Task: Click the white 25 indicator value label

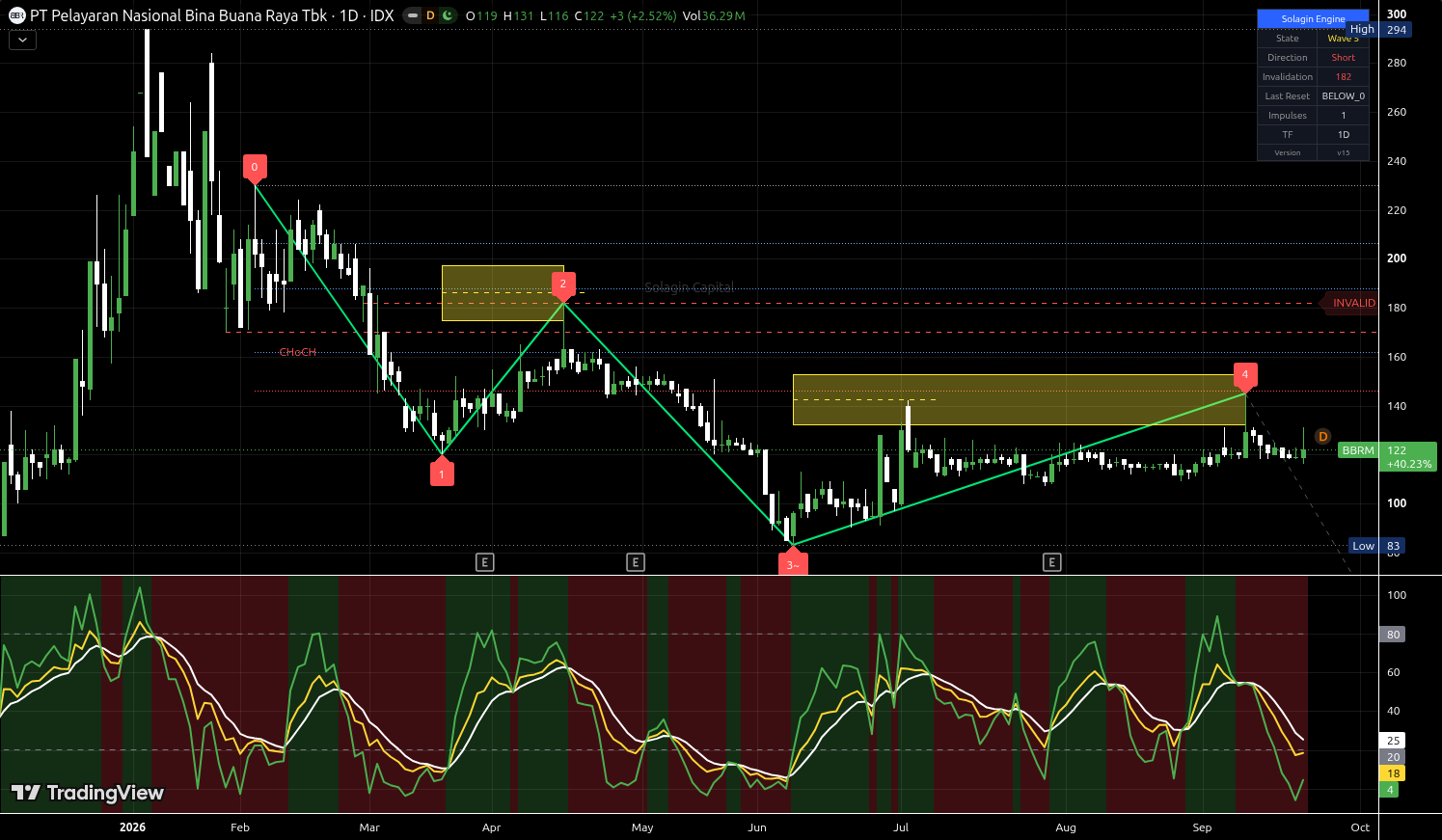Action: tap(1394, 741)
